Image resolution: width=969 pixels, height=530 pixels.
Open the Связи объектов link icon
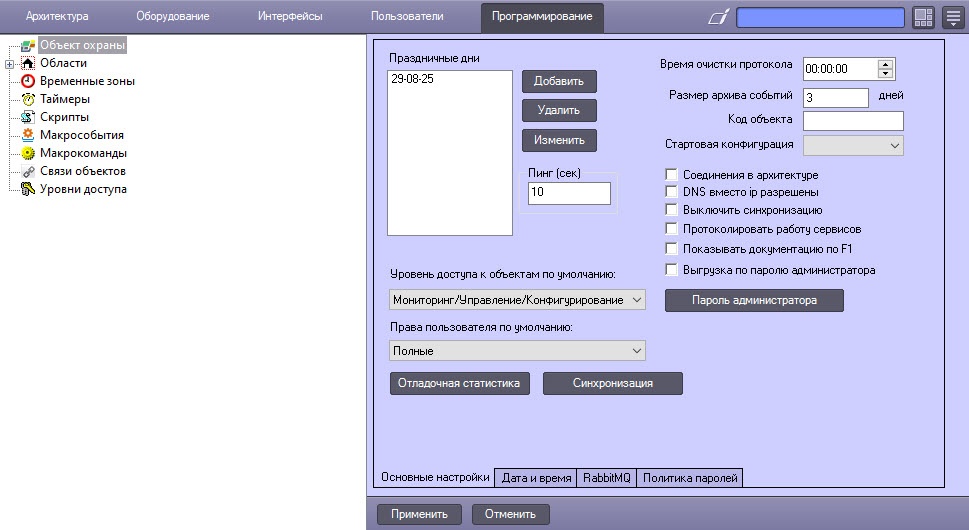coord(28,171)
